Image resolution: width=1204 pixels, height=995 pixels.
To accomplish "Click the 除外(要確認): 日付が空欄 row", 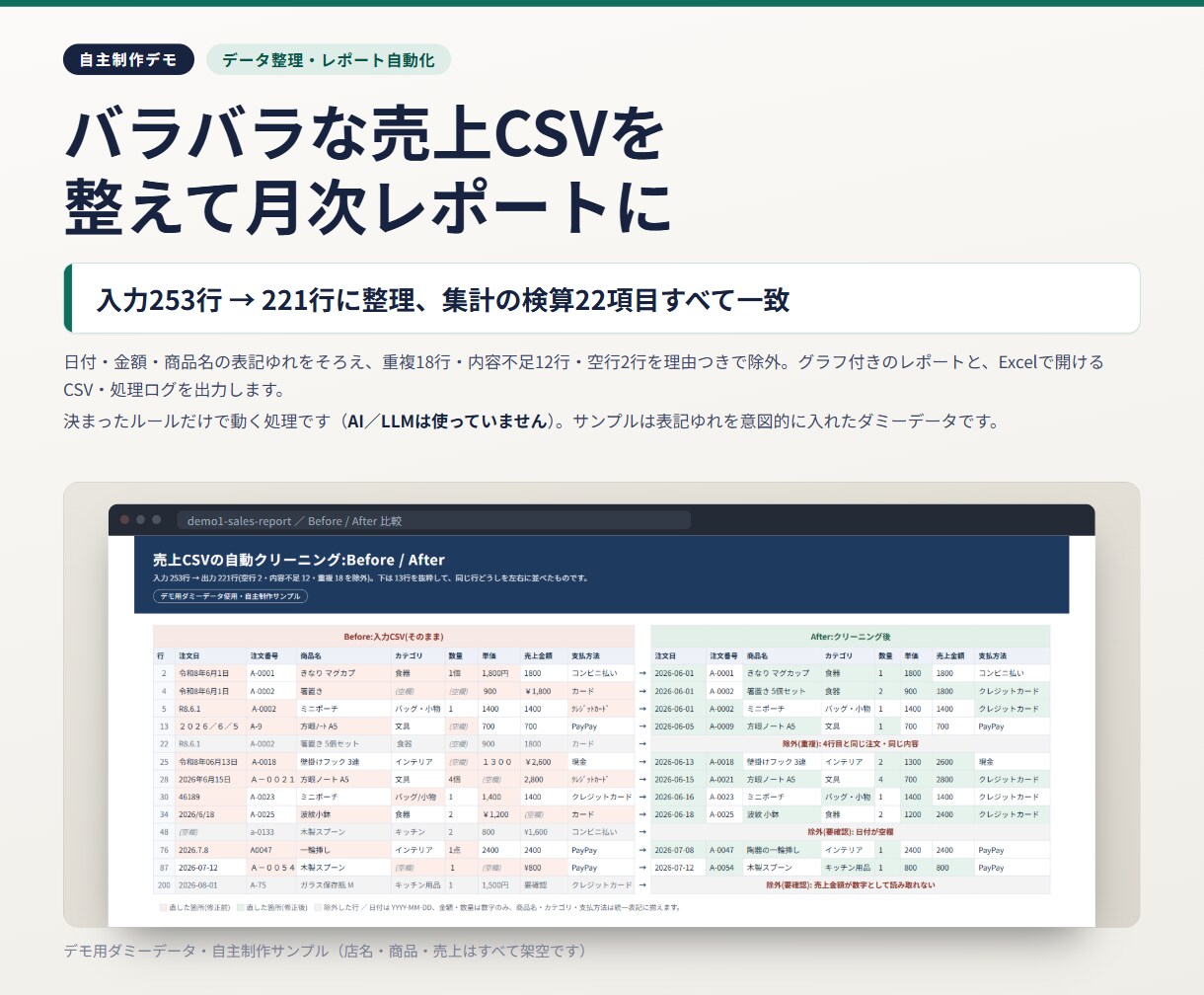I will [x=851, y=832].
